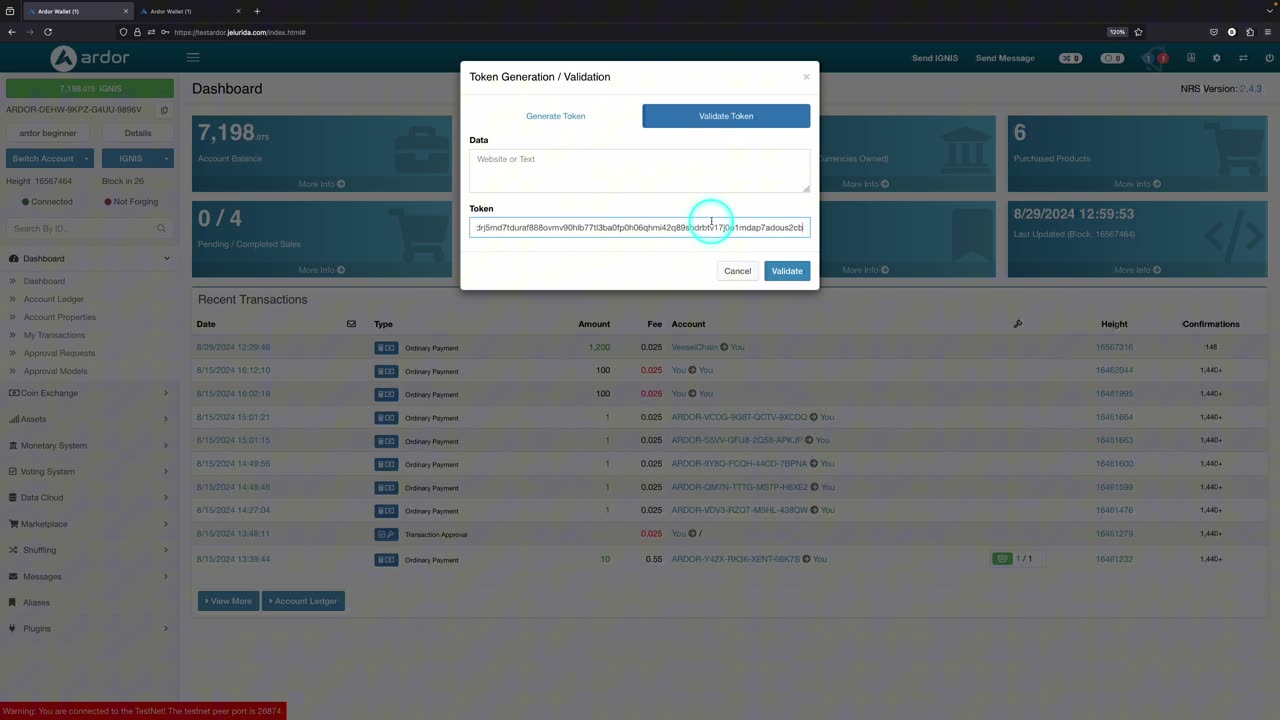Open a new browser tab with plus

(257, 11)
